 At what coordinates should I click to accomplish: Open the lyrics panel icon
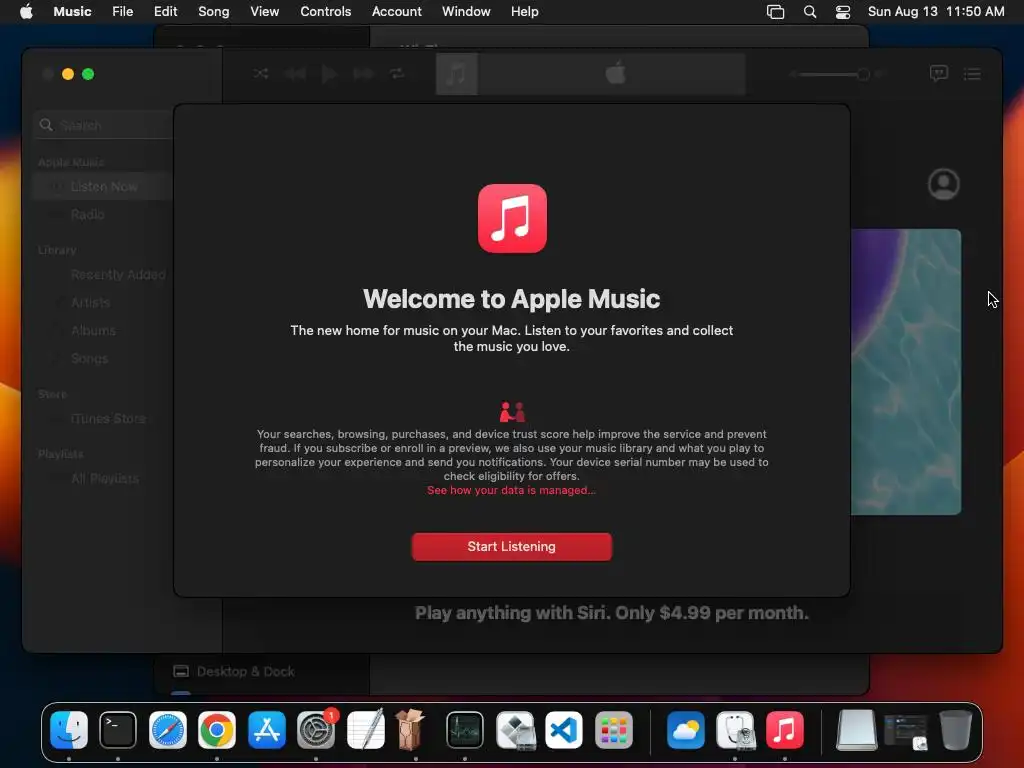tap(938, 73)
